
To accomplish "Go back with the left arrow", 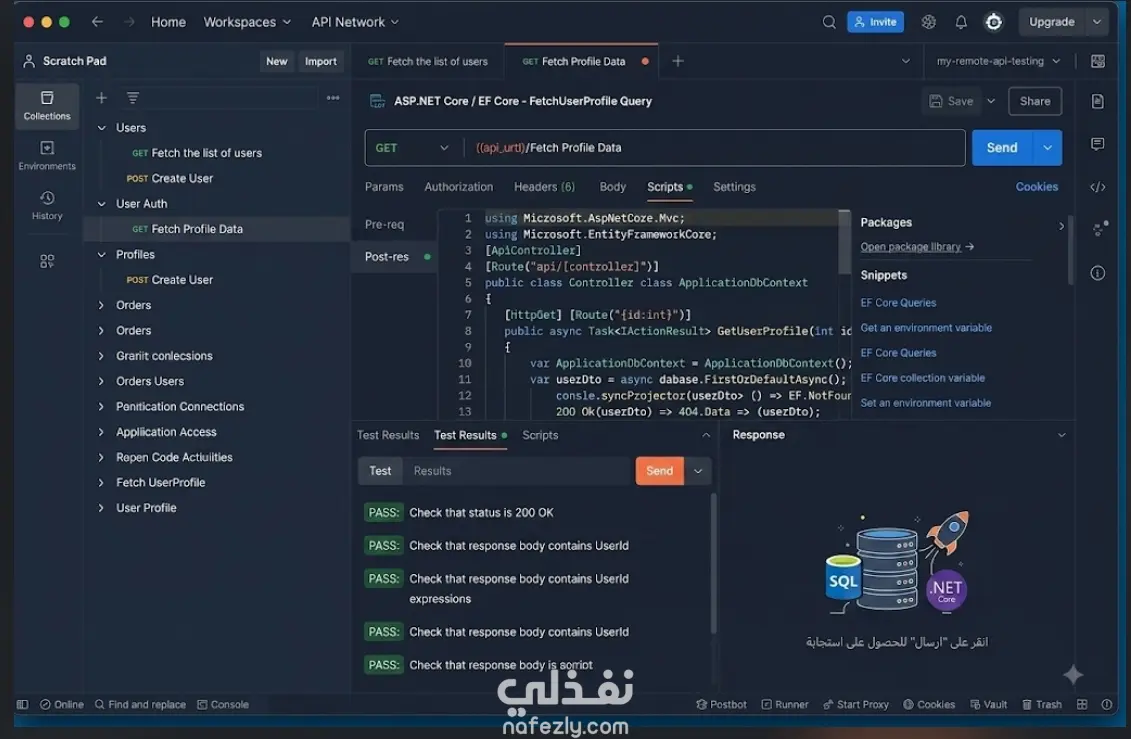I will click(97, 22).
